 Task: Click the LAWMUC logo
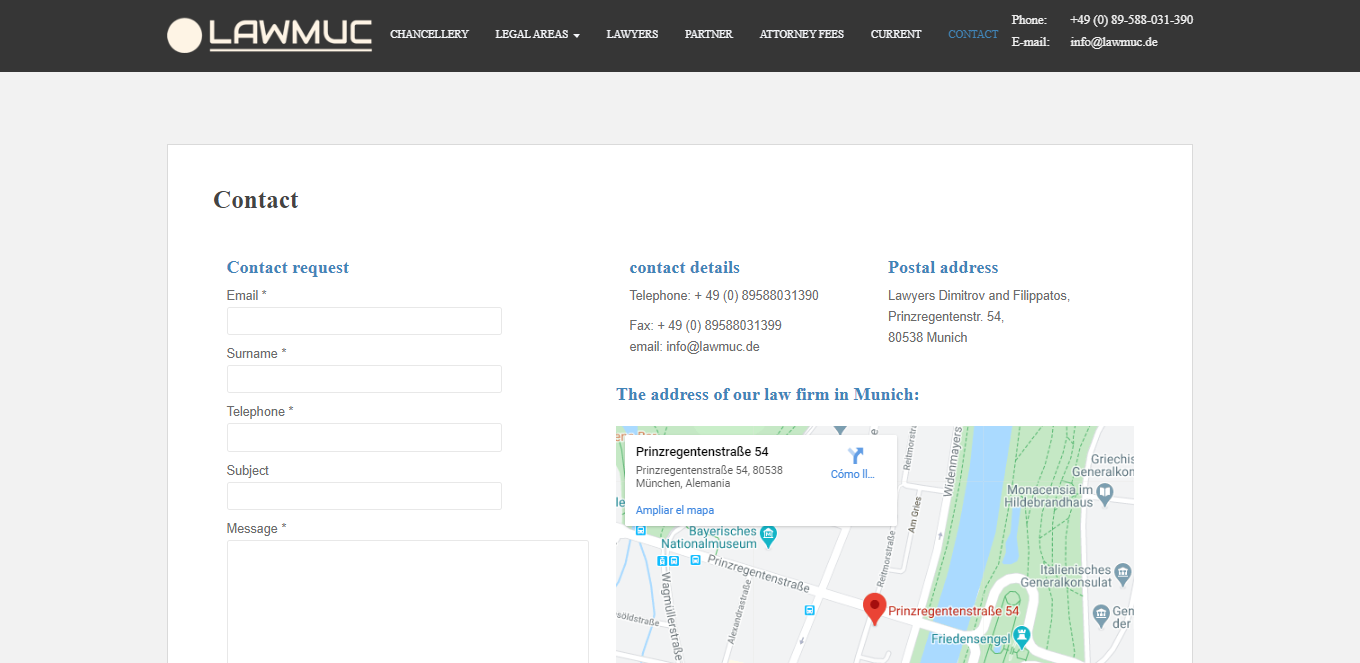click(269, 35)
